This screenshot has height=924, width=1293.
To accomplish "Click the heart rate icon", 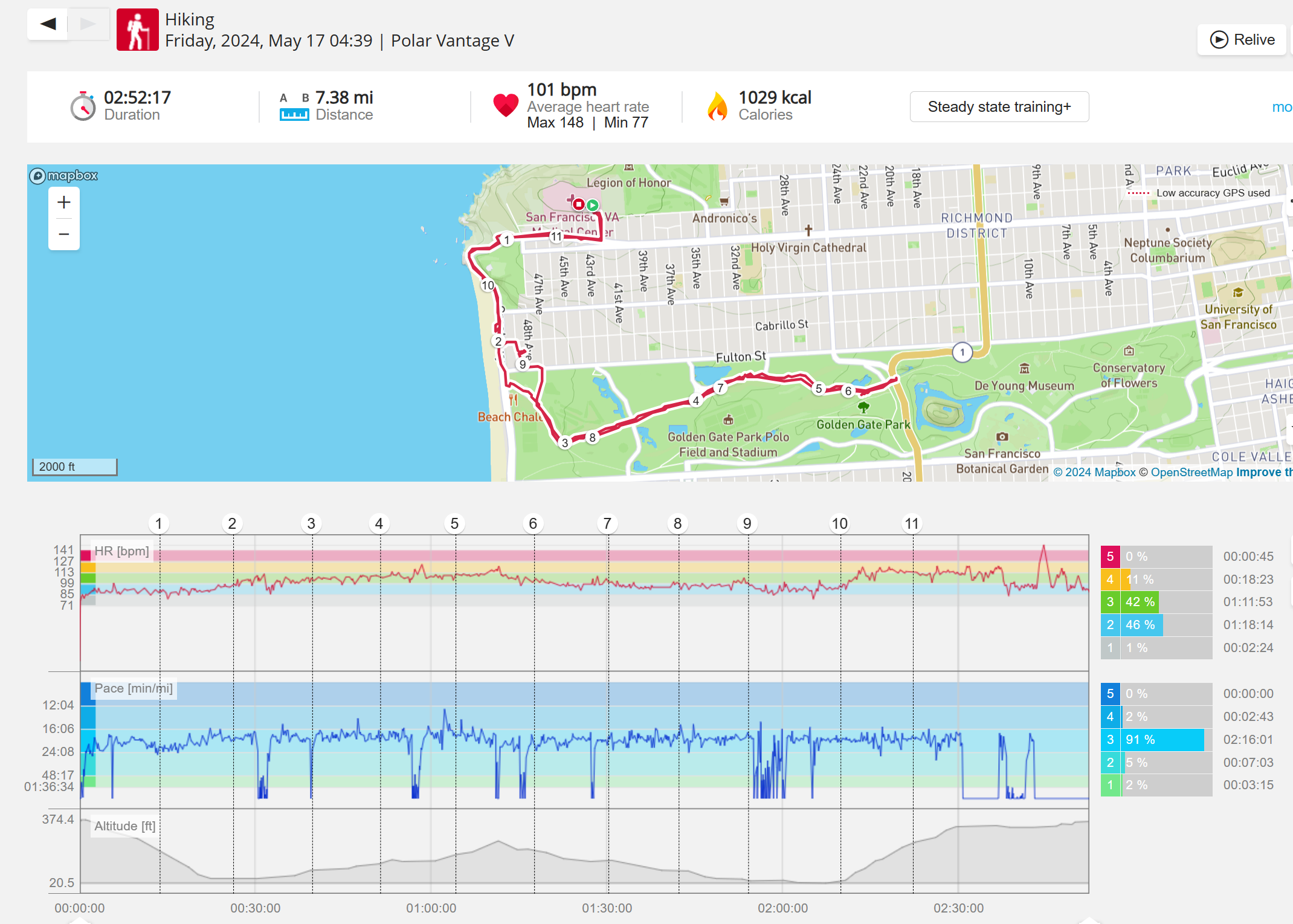I will tap(506, 106).
